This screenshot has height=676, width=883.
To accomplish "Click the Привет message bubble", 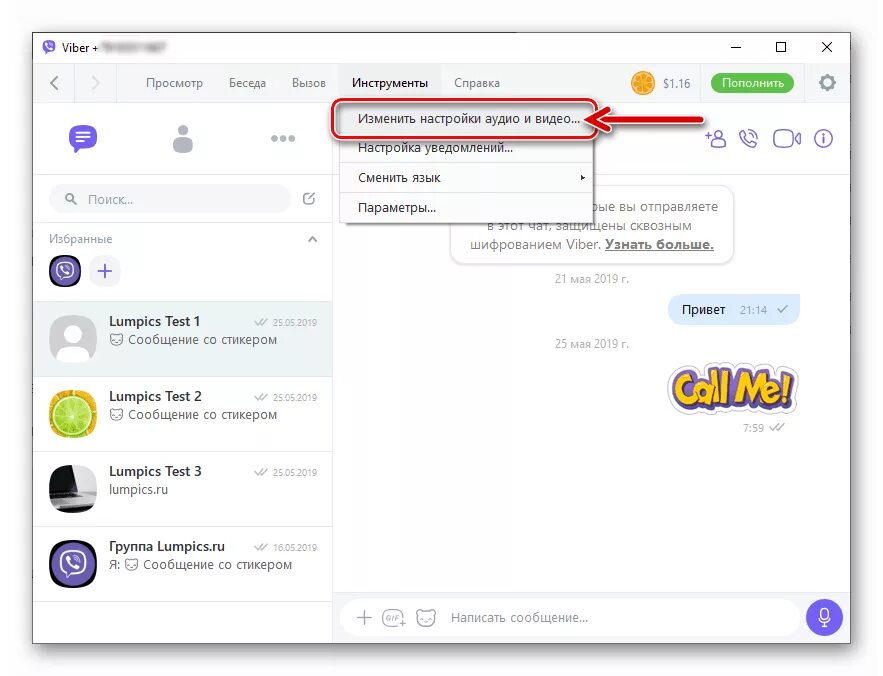I will [734, 309].
